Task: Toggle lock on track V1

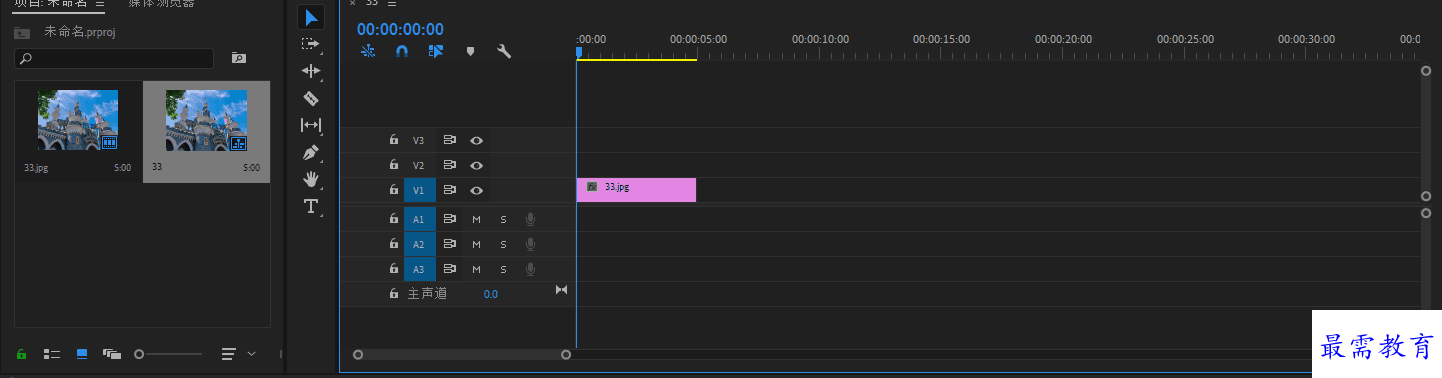Action: (x=394, y=190)
